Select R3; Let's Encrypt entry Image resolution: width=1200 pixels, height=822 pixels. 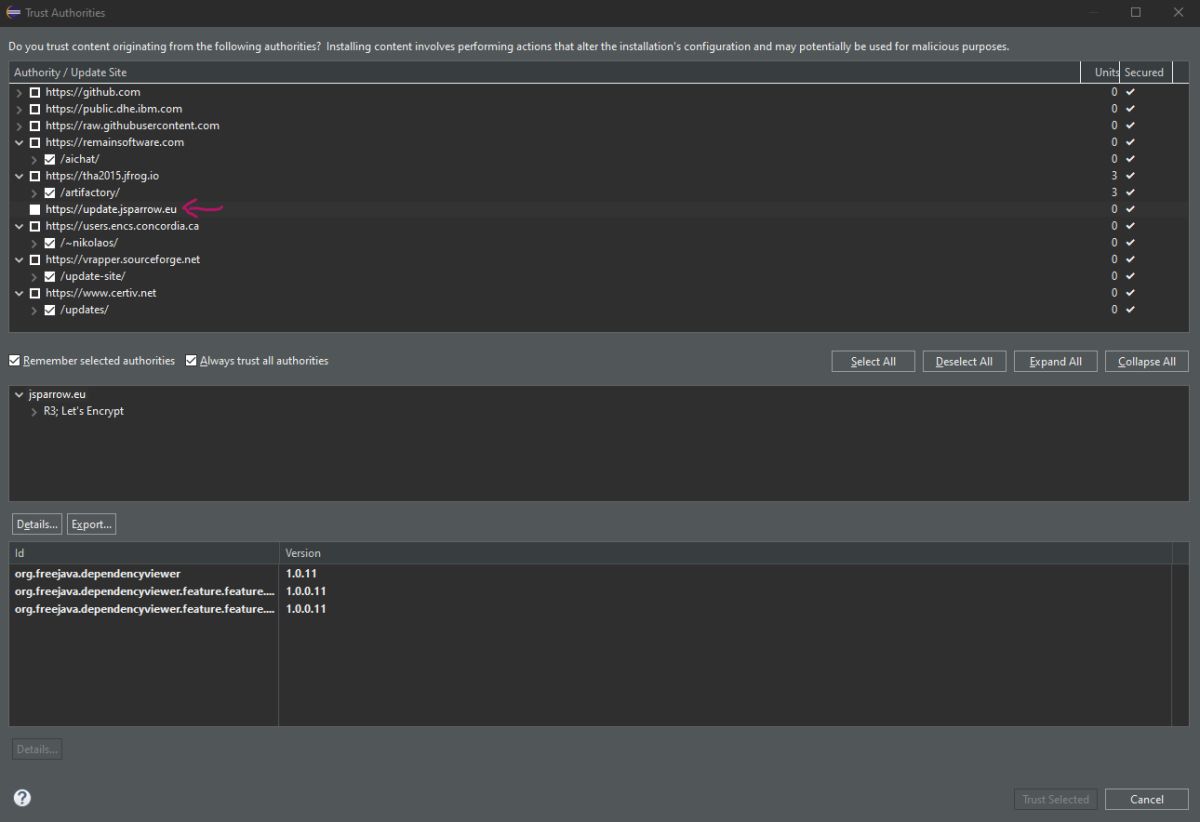(84, 411)
